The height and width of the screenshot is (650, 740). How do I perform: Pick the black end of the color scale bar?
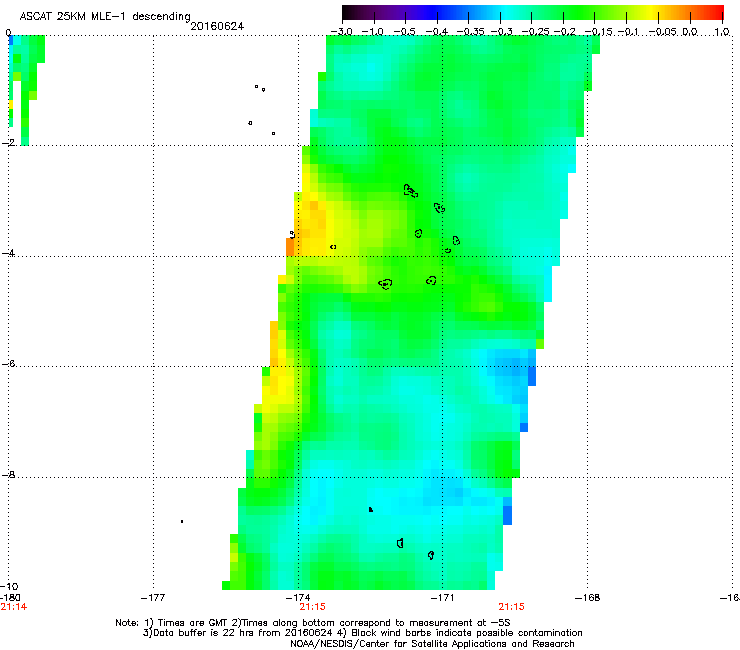[348, 12]
